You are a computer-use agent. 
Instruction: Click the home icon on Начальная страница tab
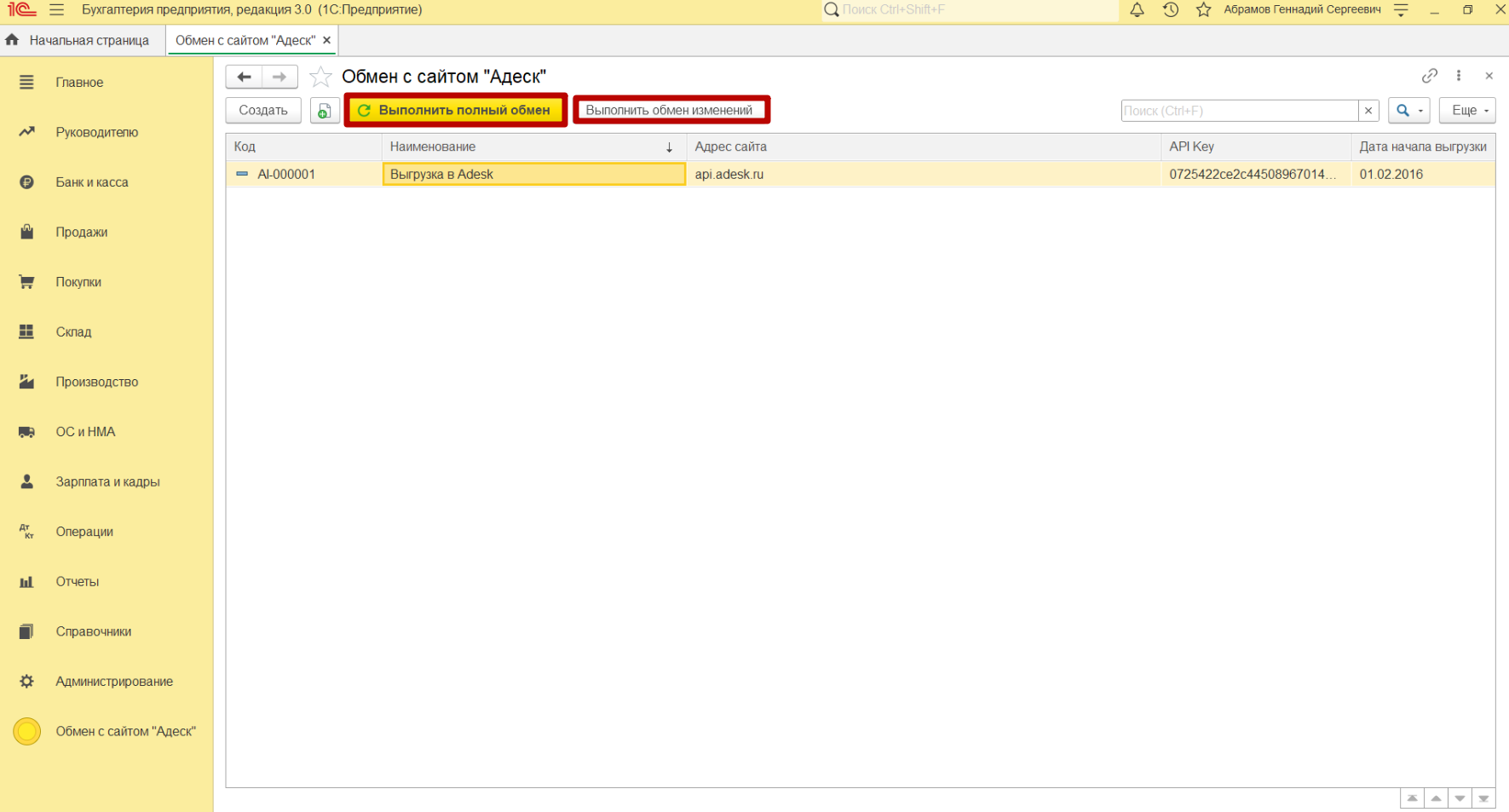(12, 40)
